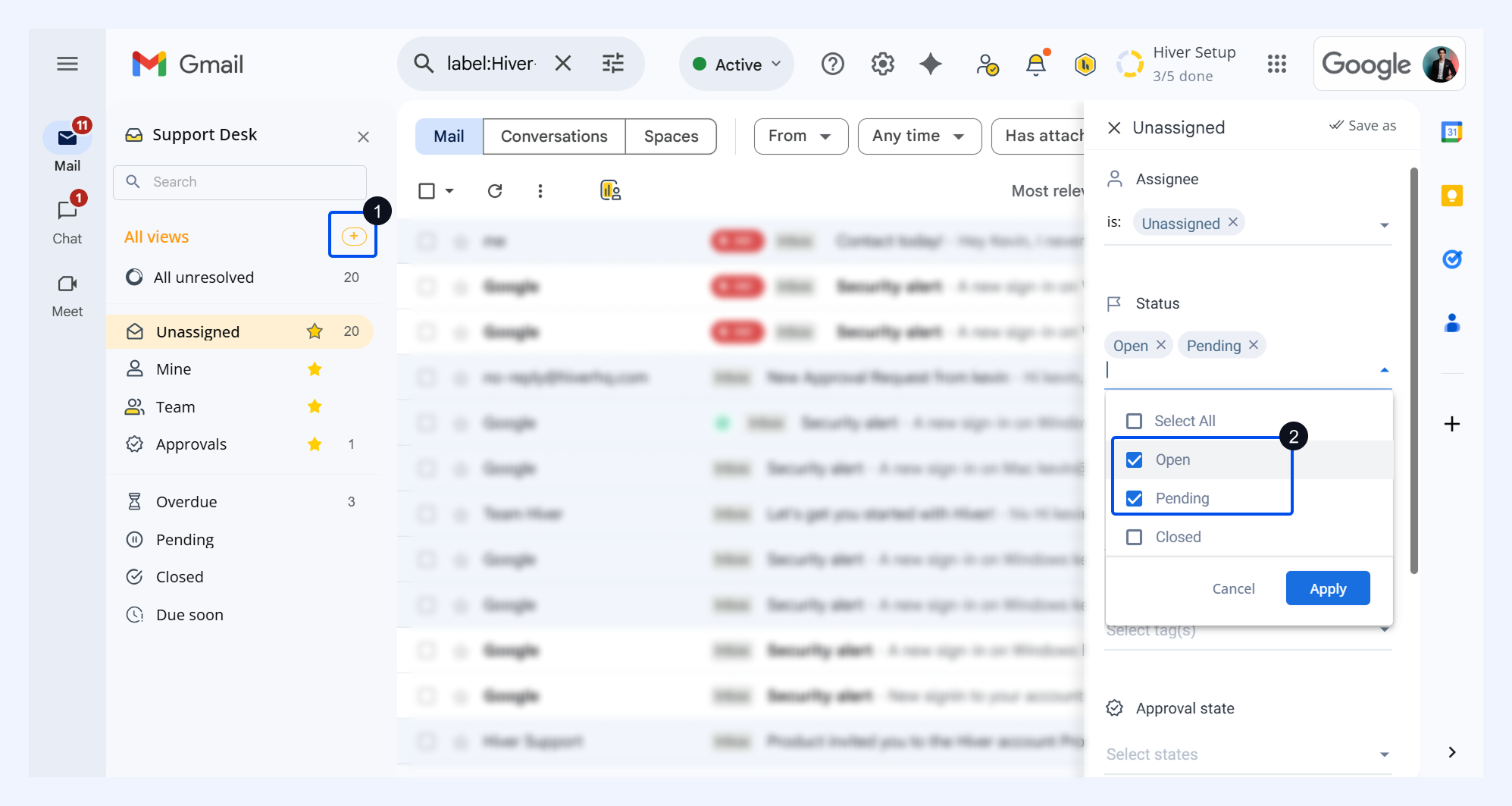
Task: Open Hiver Setup progress
Action: pos(1194,64)
